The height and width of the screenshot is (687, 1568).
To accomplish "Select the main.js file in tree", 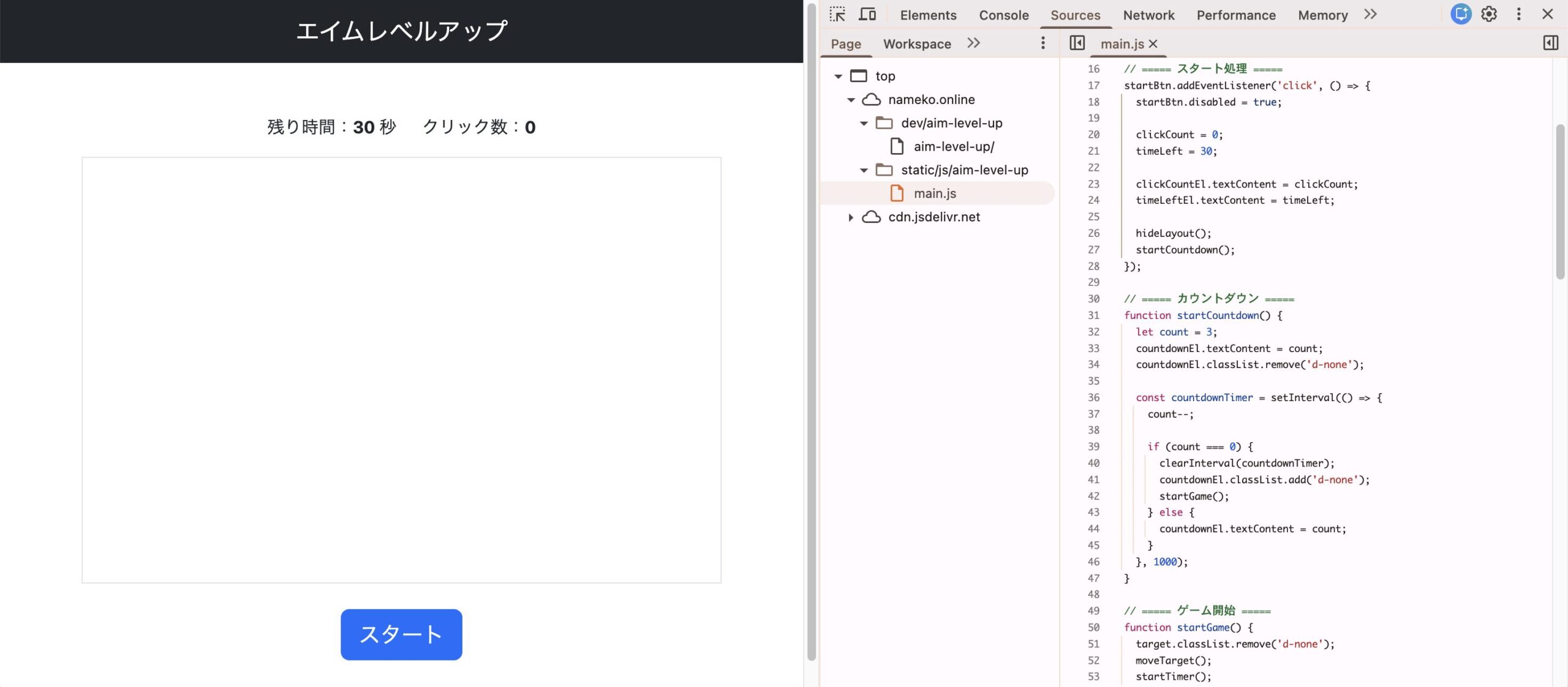I will click(x=935, y=193).
